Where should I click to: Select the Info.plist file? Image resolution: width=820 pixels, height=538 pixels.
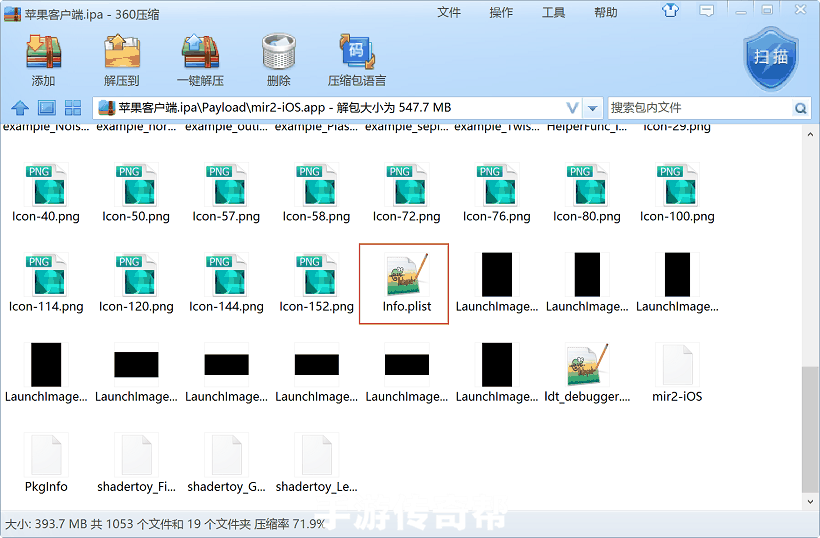click(x=407, y=283)
